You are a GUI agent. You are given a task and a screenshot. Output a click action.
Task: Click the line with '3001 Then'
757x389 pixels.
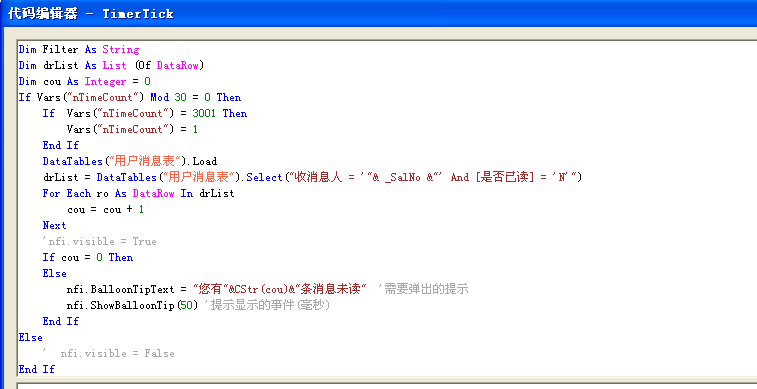pyautogui.click(x=145, y=113)
